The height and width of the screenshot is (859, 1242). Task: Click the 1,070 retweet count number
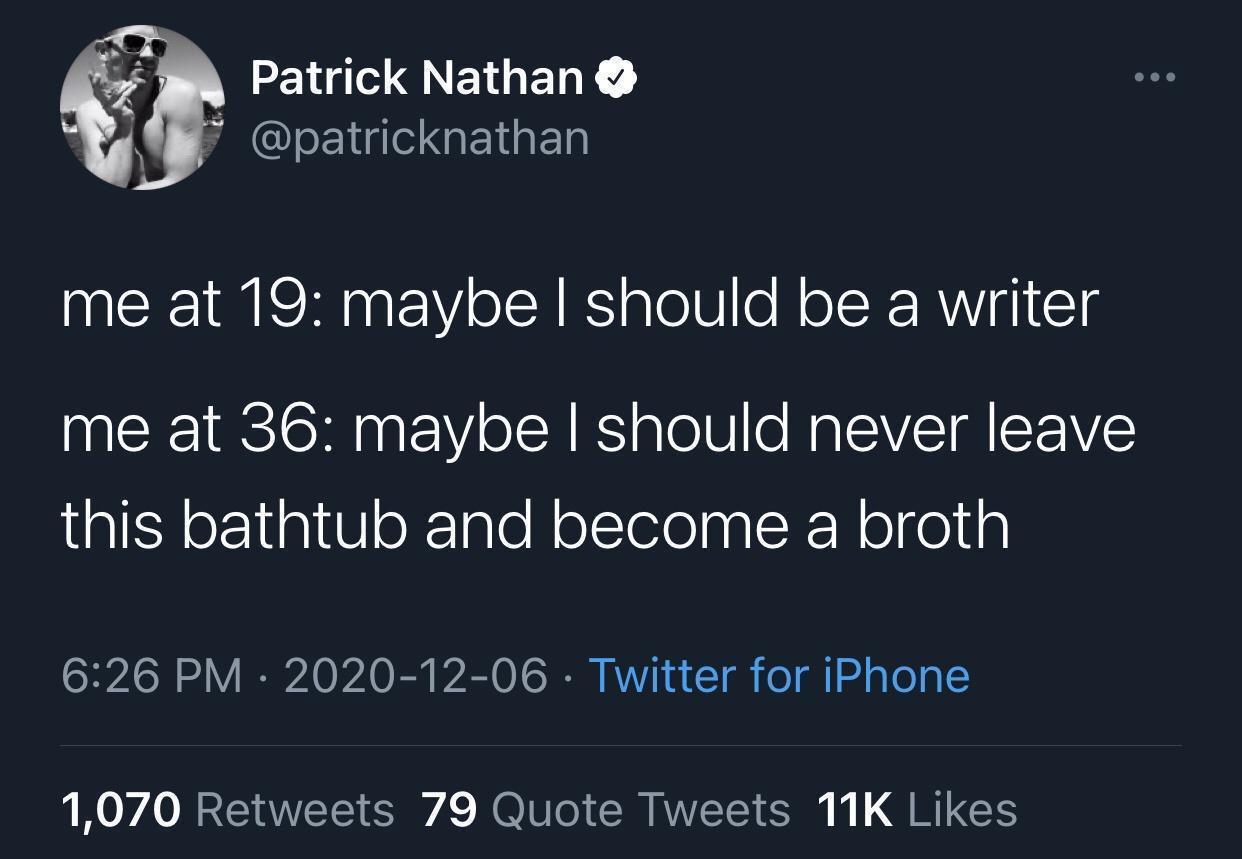121,809
